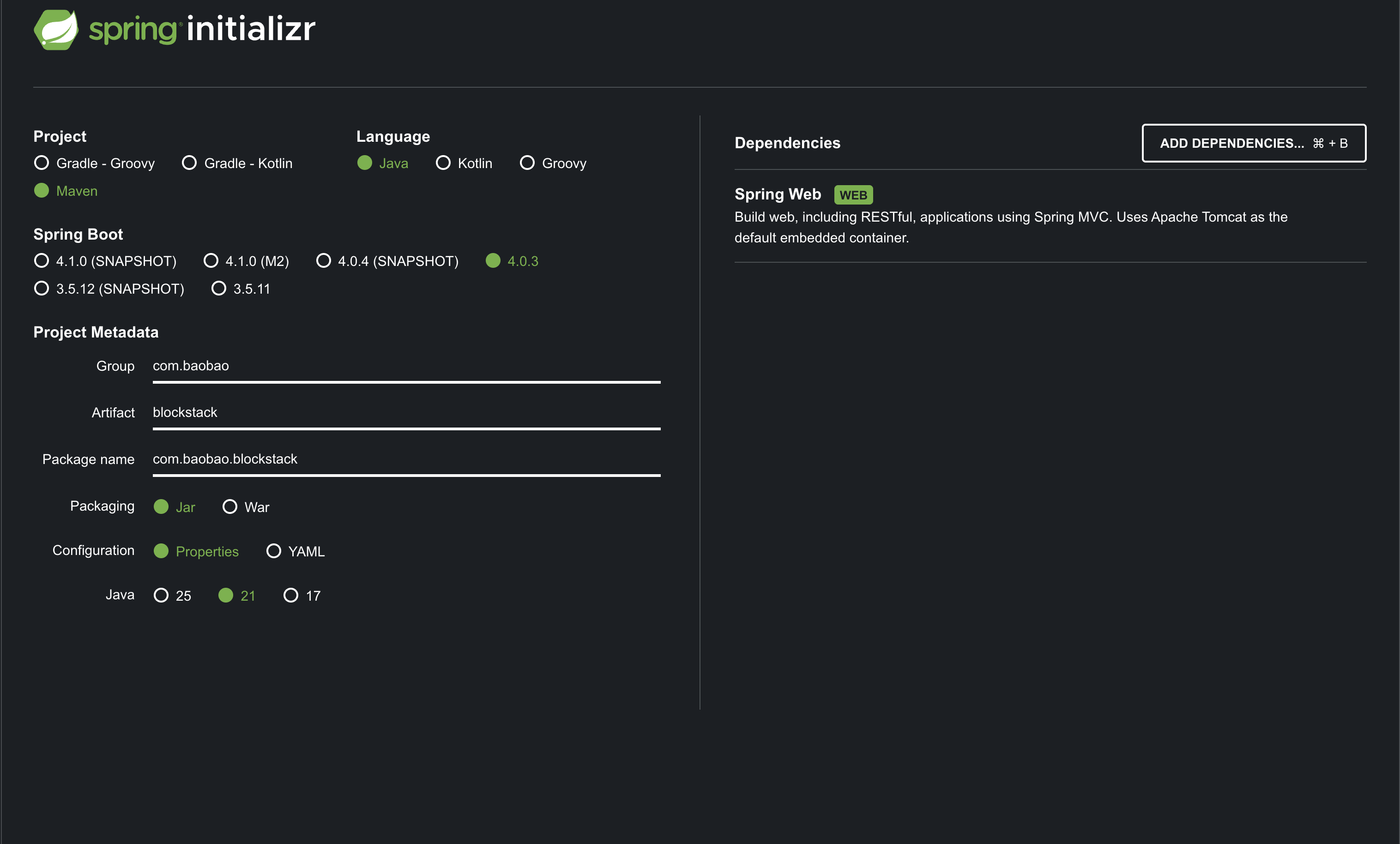Pick Spring Boot 3.5.12 (SNAPSHOT)
Image resolution: width=1400 pixels, height=844 pixels.
pyautogui.click(x=109, y=289)
